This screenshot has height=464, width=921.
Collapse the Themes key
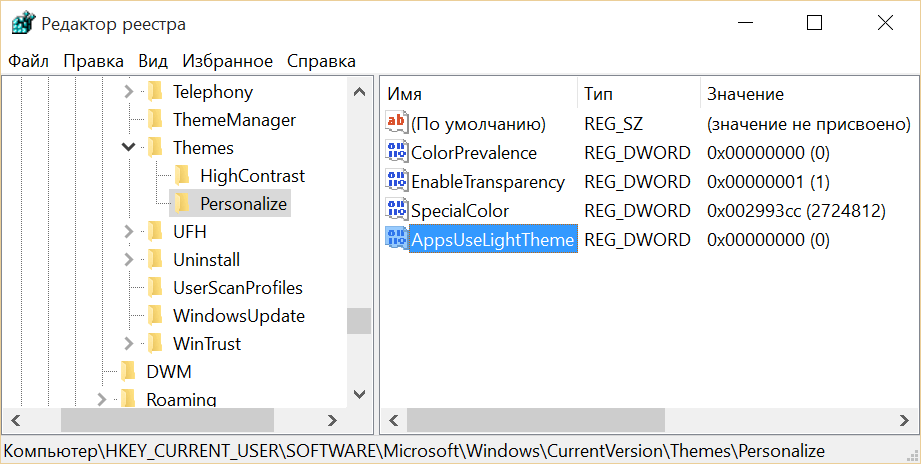point(129,147)
